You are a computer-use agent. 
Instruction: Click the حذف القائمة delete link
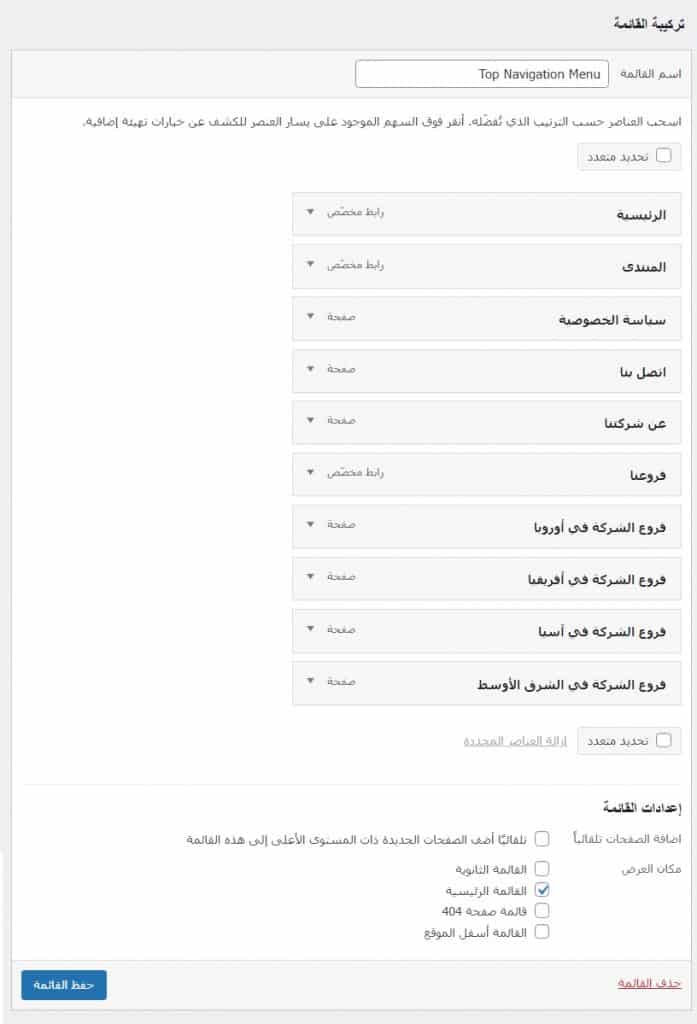[x=649, y=985]
